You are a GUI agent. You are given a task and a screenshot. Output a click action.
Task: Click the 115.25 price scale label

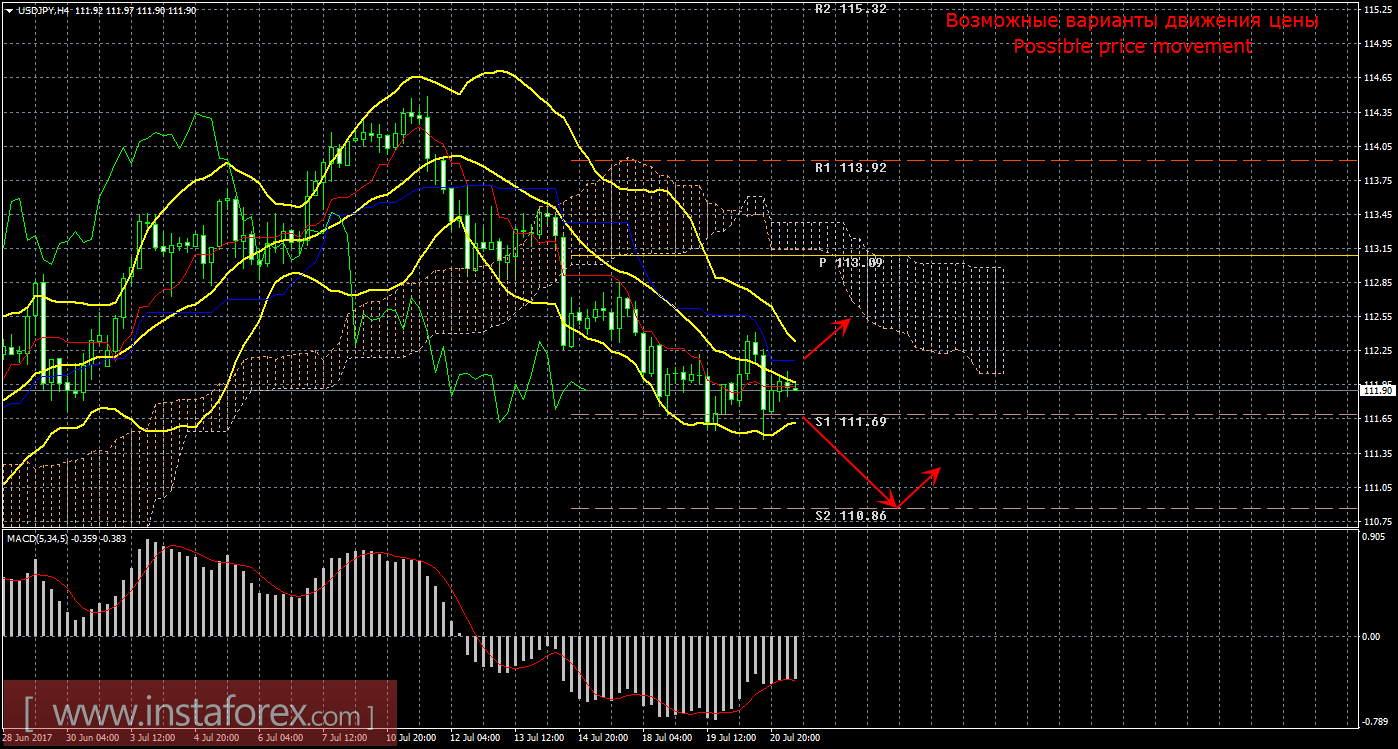click(x=1378, y=9)
